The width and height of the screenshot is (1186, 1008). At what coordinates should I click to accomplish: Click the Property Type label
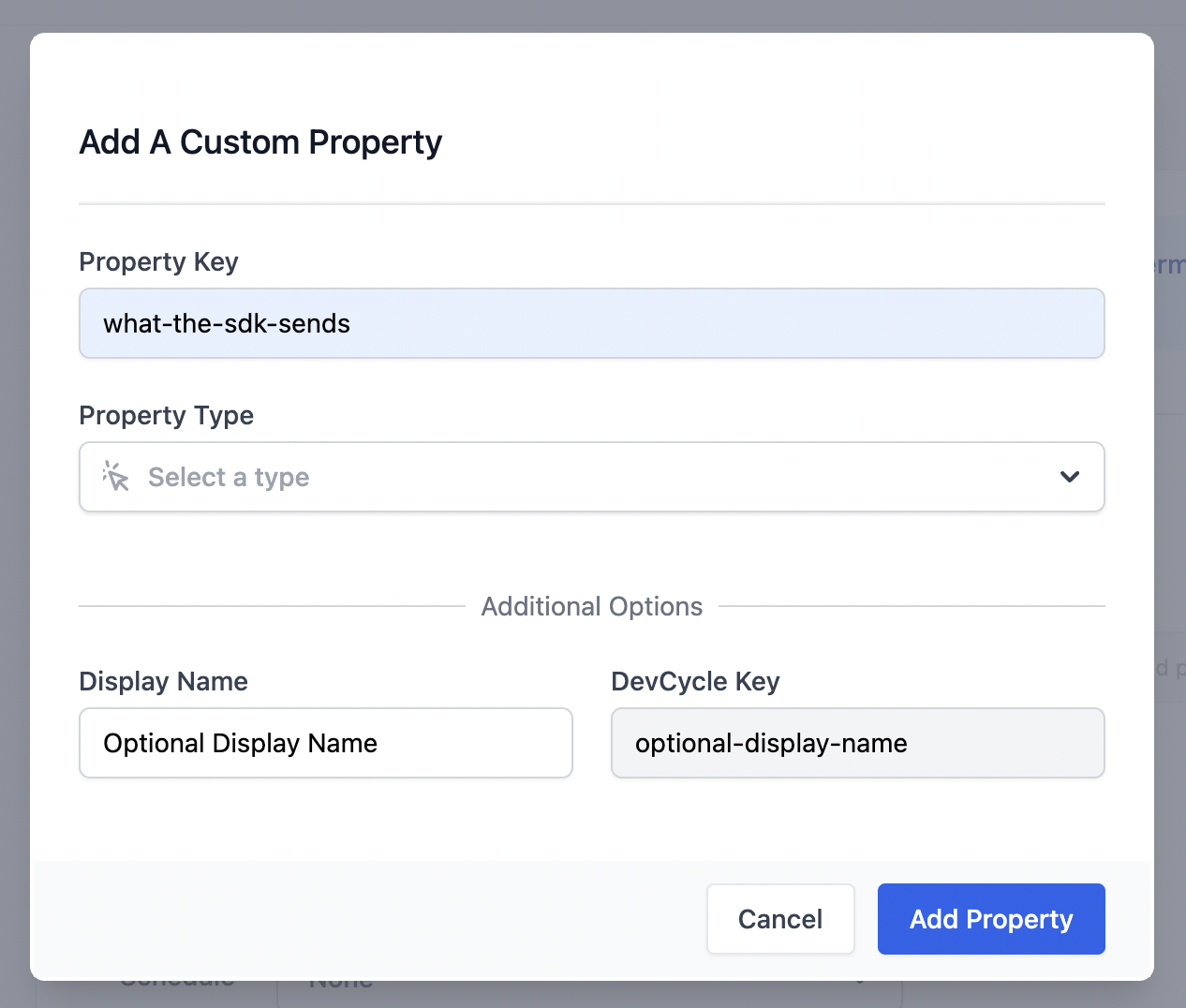click(x=166, y=416)
